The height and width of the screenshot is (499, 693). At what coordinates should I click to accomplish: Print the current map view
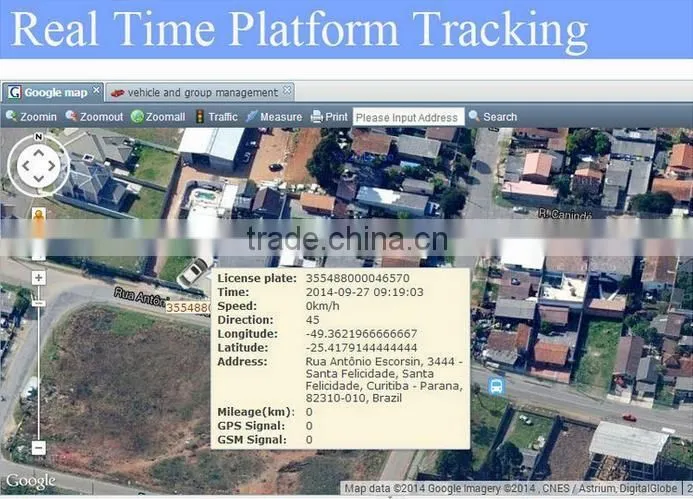(329, 117)
